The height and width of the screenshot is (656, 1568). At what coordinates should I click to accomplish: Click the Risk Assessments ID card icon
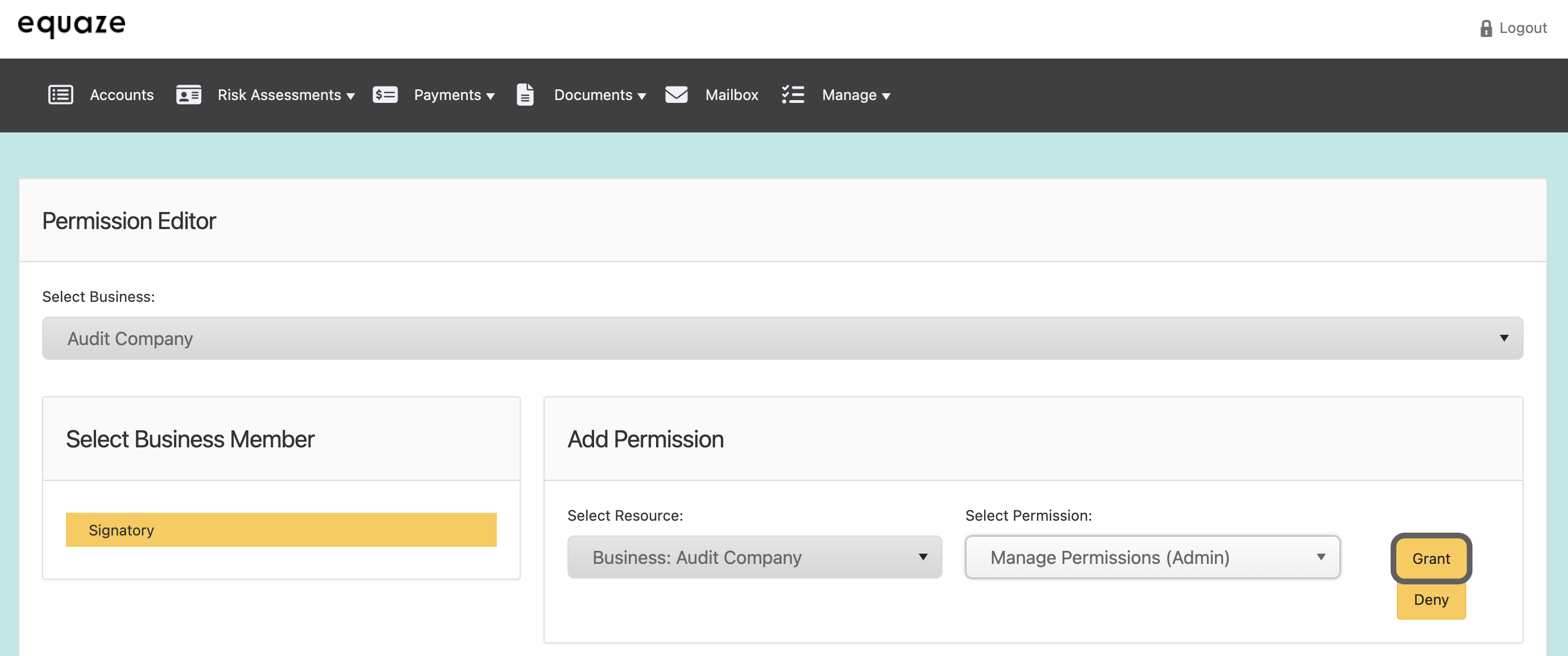(x=188, y=95)
